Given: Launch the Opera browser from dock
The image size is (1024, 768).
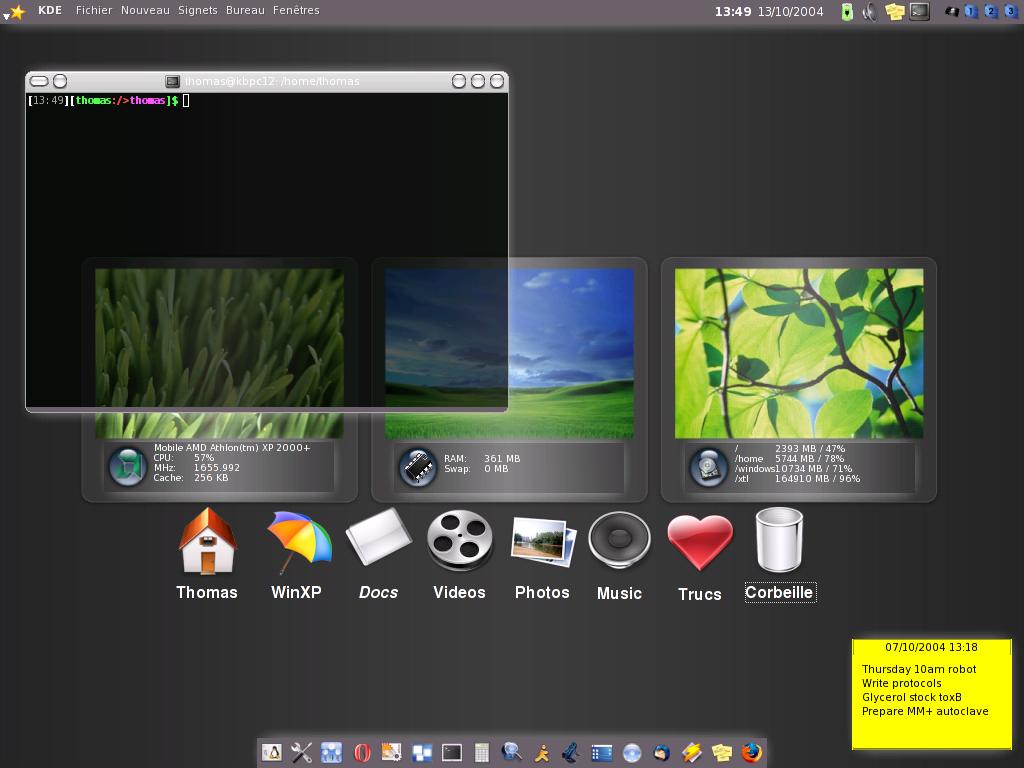Looking at the screenshot, I should (362, 753).
